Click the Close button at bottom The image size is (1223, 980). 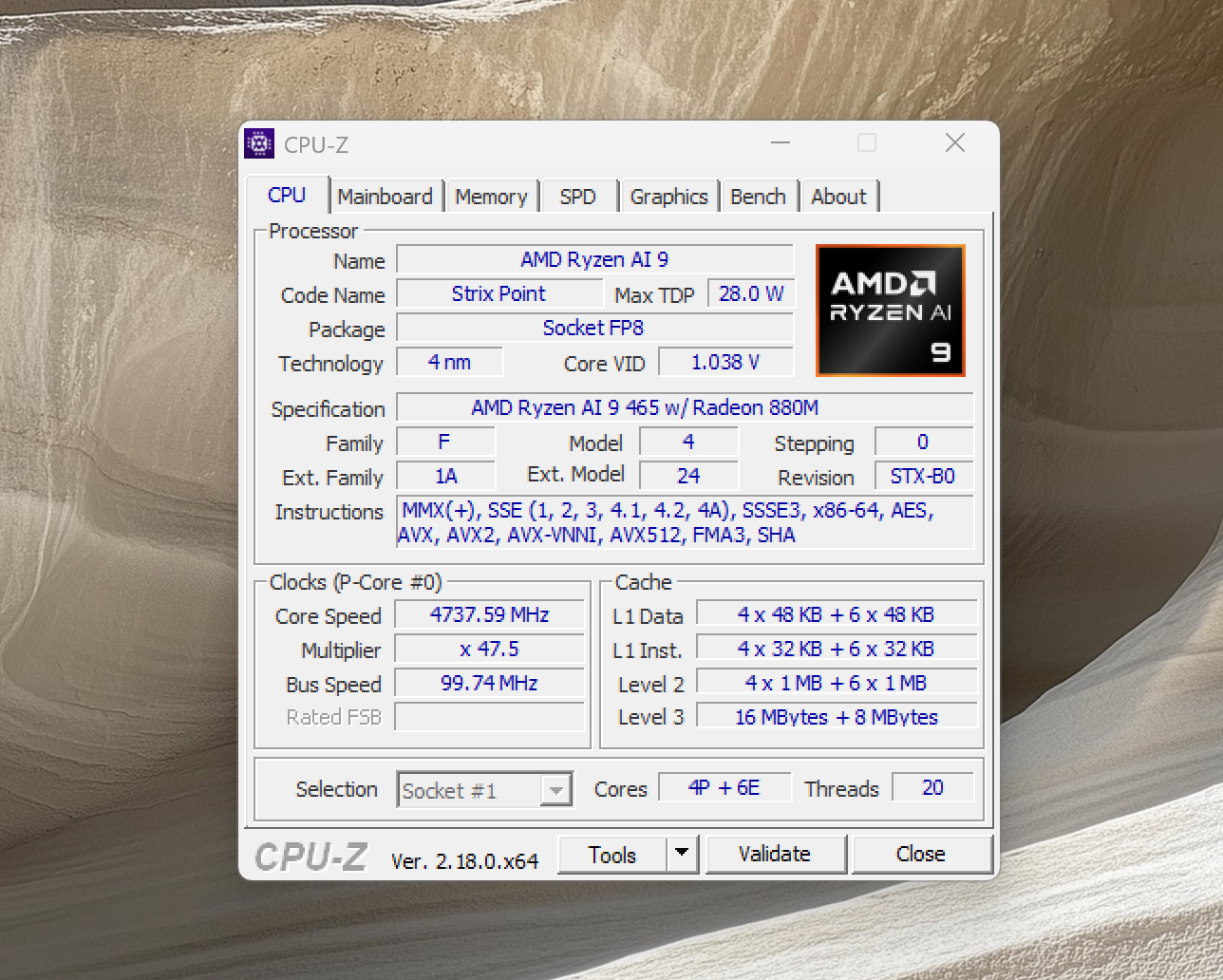tap(920, 854)
